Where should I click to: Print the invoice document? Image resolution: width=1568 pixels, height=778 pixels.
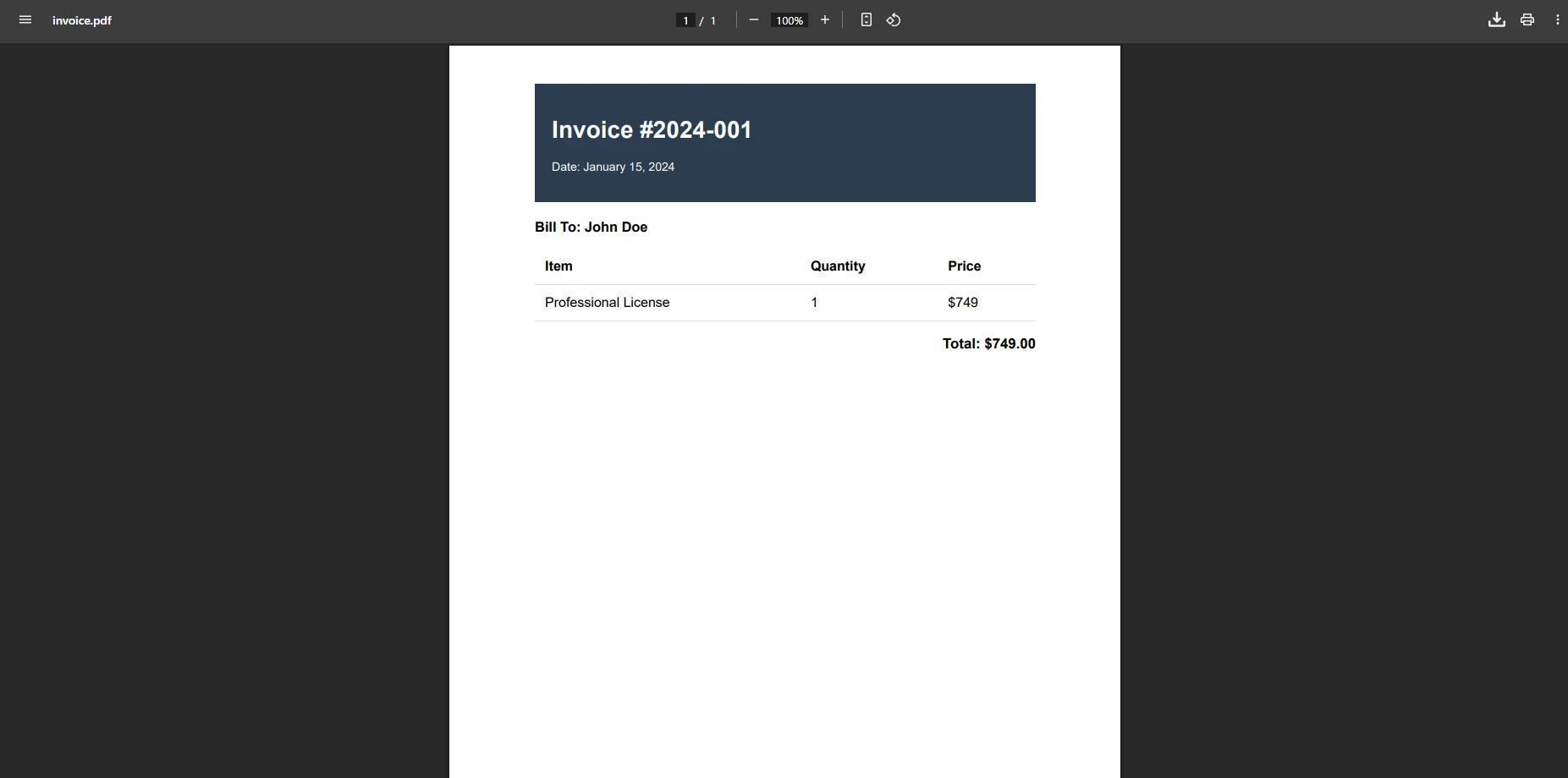click(1527, 20)
